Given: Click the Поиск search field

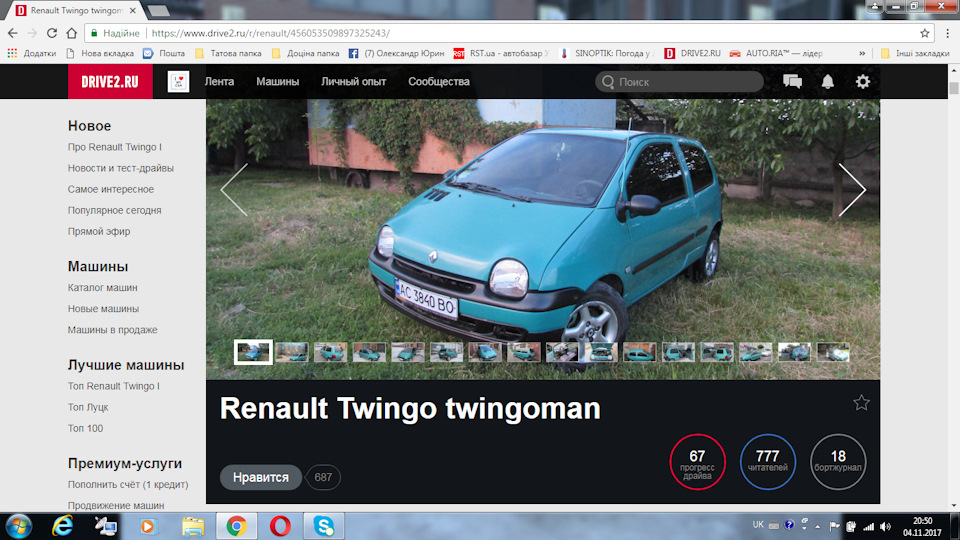Looking at the screenshot, I should pos(680,81).
